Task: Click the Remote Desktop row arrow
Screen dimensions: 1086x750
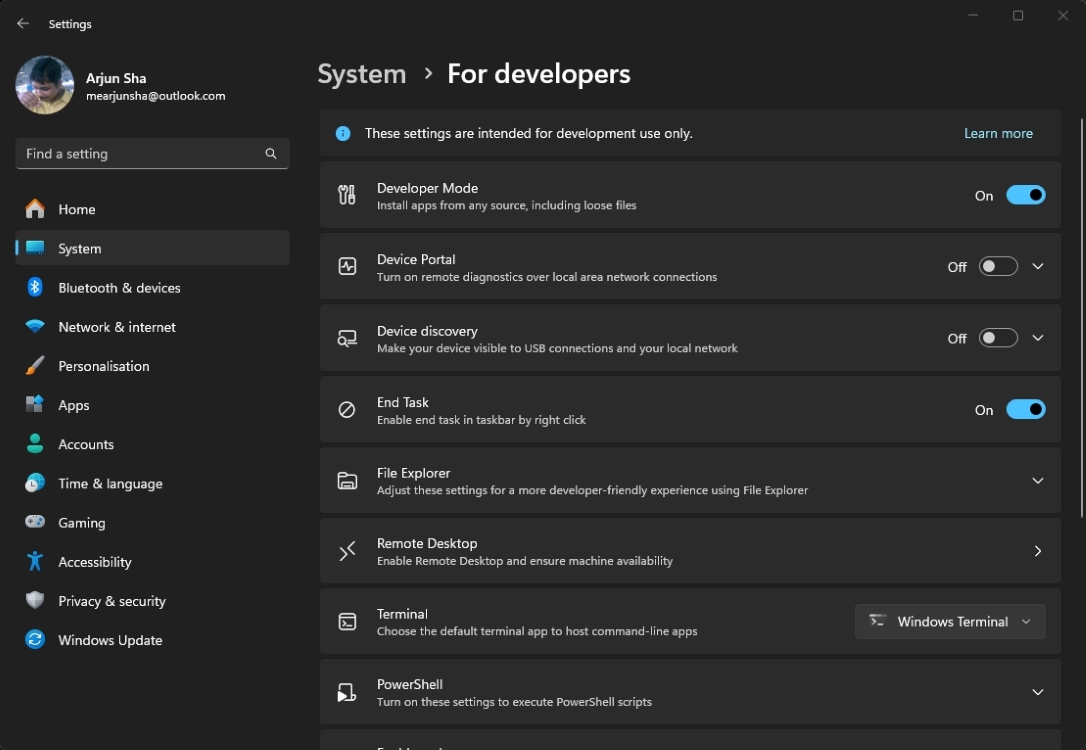Action: click(x=1037, y=551)
